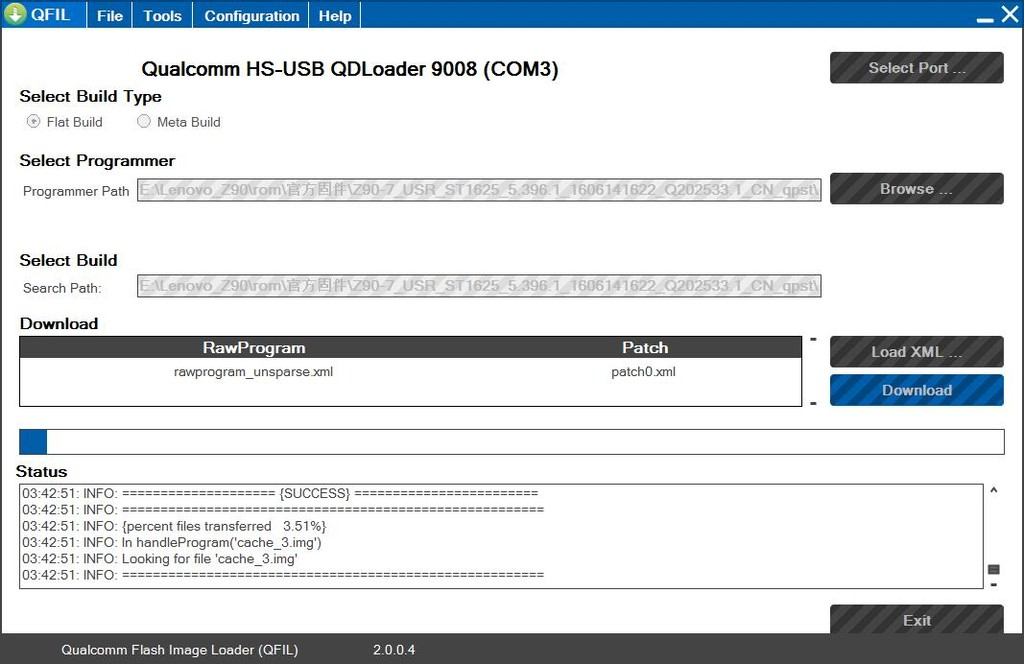Select the Flat Build radio button
Screen dimensions: 1024x664
[x=33, y=121]
